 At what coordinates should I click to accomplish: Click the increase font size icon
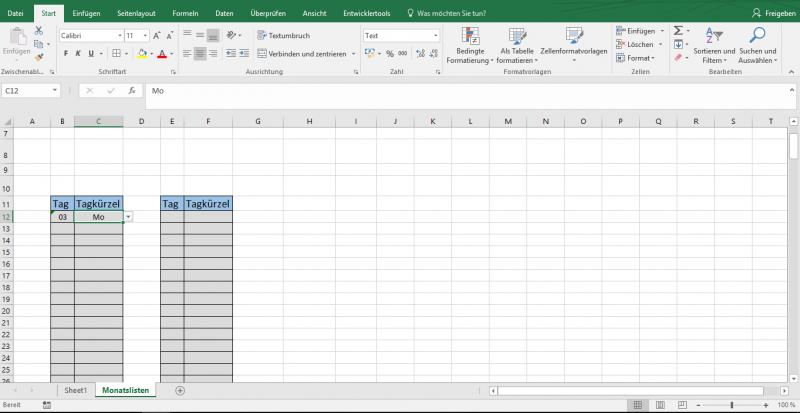[158, 35]
